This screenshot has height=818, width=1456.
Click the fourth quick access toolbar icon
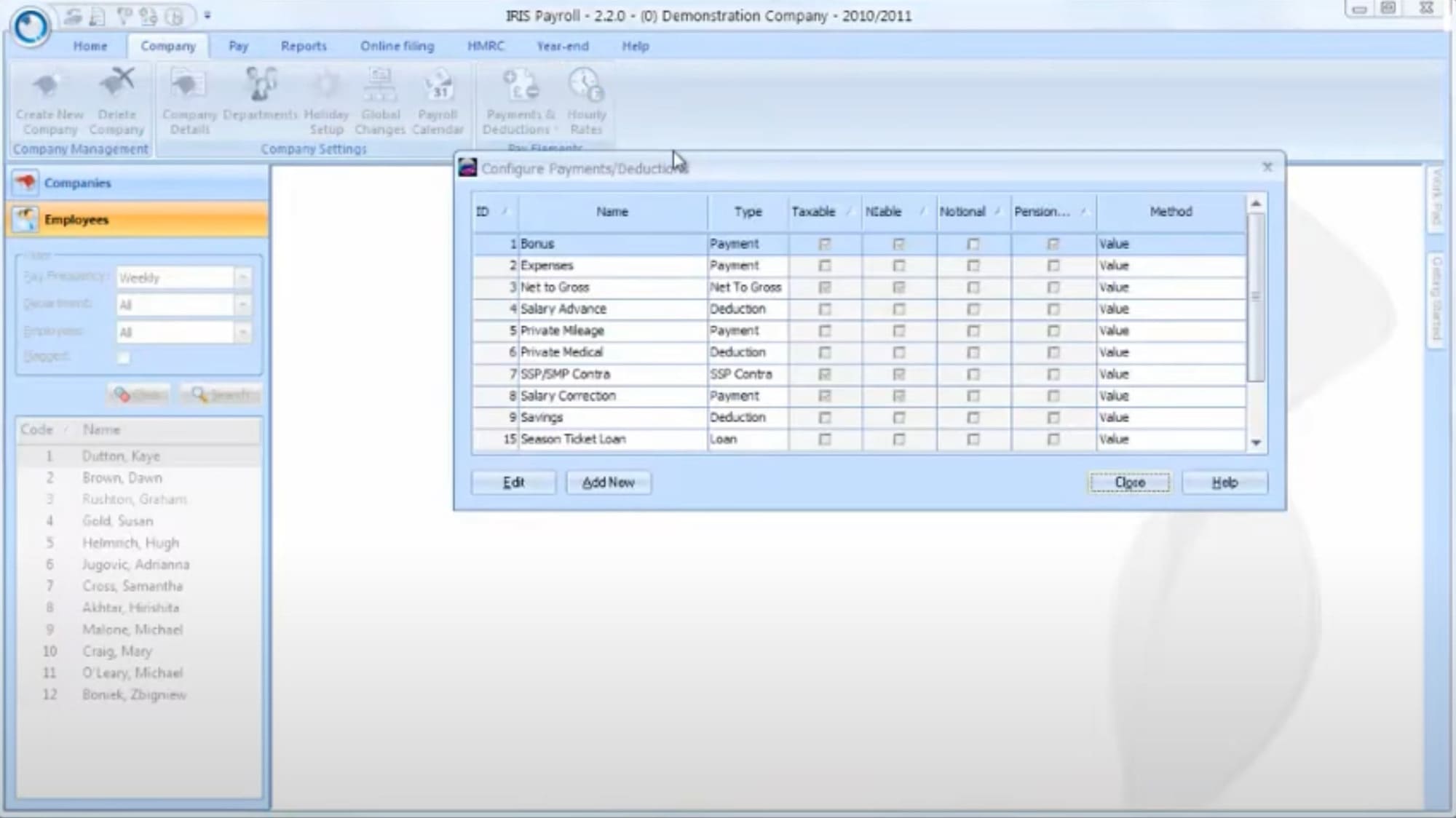[x=149, y=16]
